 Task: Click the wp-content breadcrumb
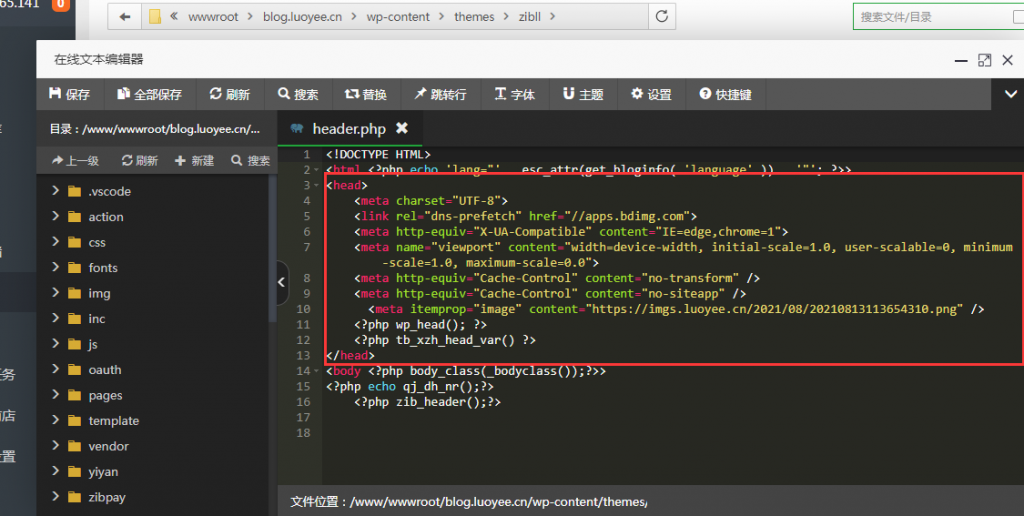tap(398, 17)
